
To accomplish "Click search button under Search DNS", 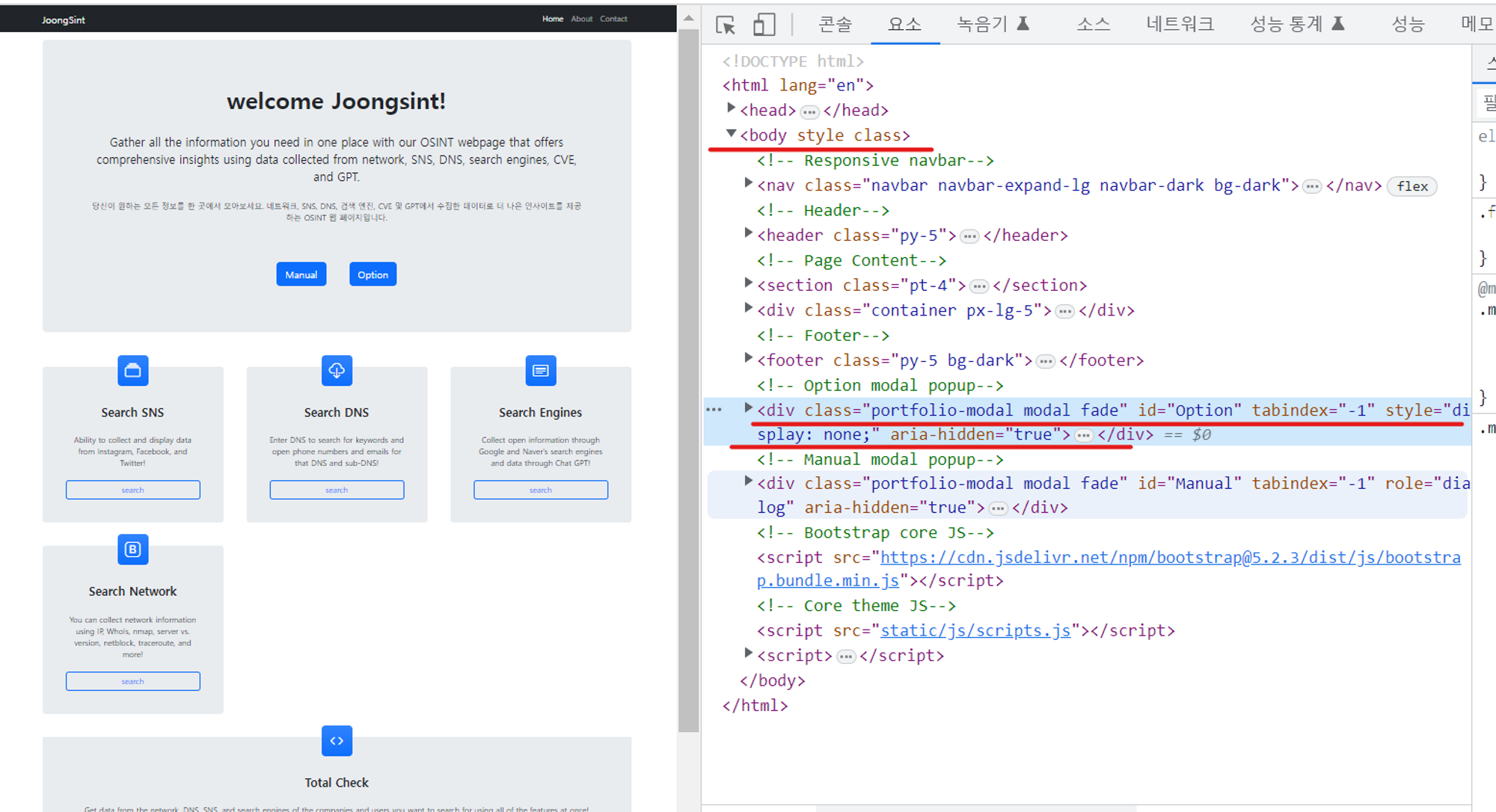I will point(337,490).
